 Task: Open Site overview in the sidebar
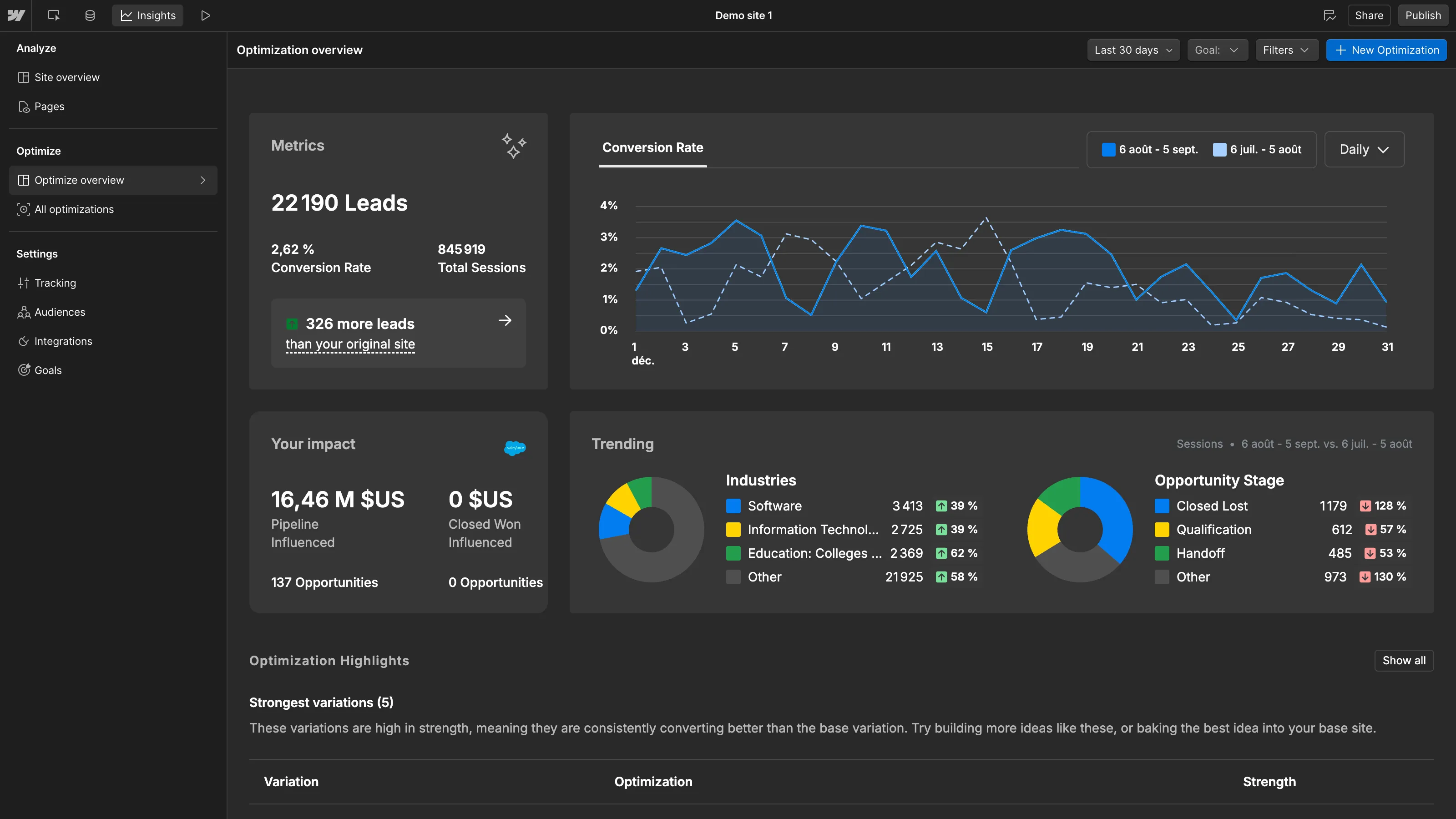pos(113,77)
